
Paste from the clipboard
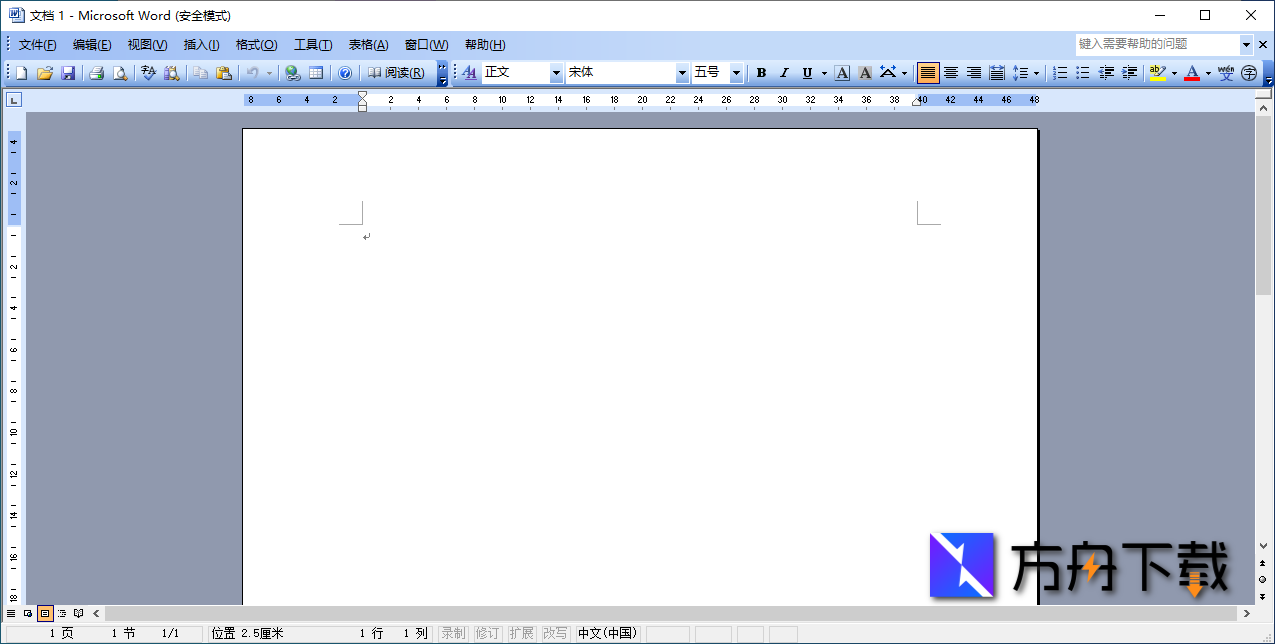click(x=225, y=72)
